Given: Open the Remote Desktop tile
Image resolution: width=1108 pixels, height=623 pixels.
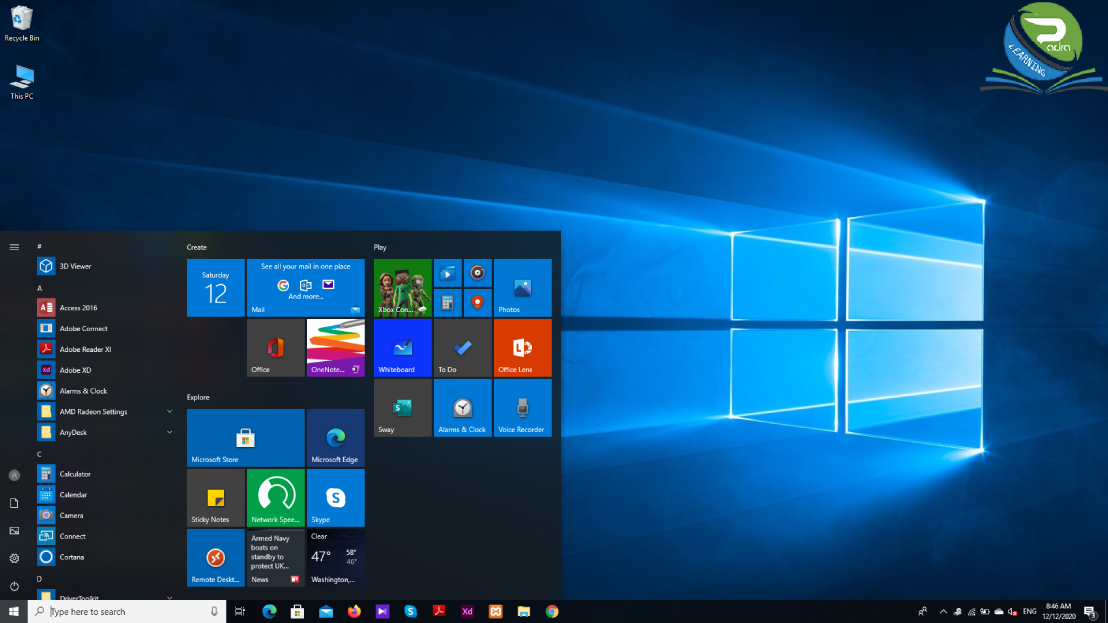Looking at the screenshot, I should [216, 558].
